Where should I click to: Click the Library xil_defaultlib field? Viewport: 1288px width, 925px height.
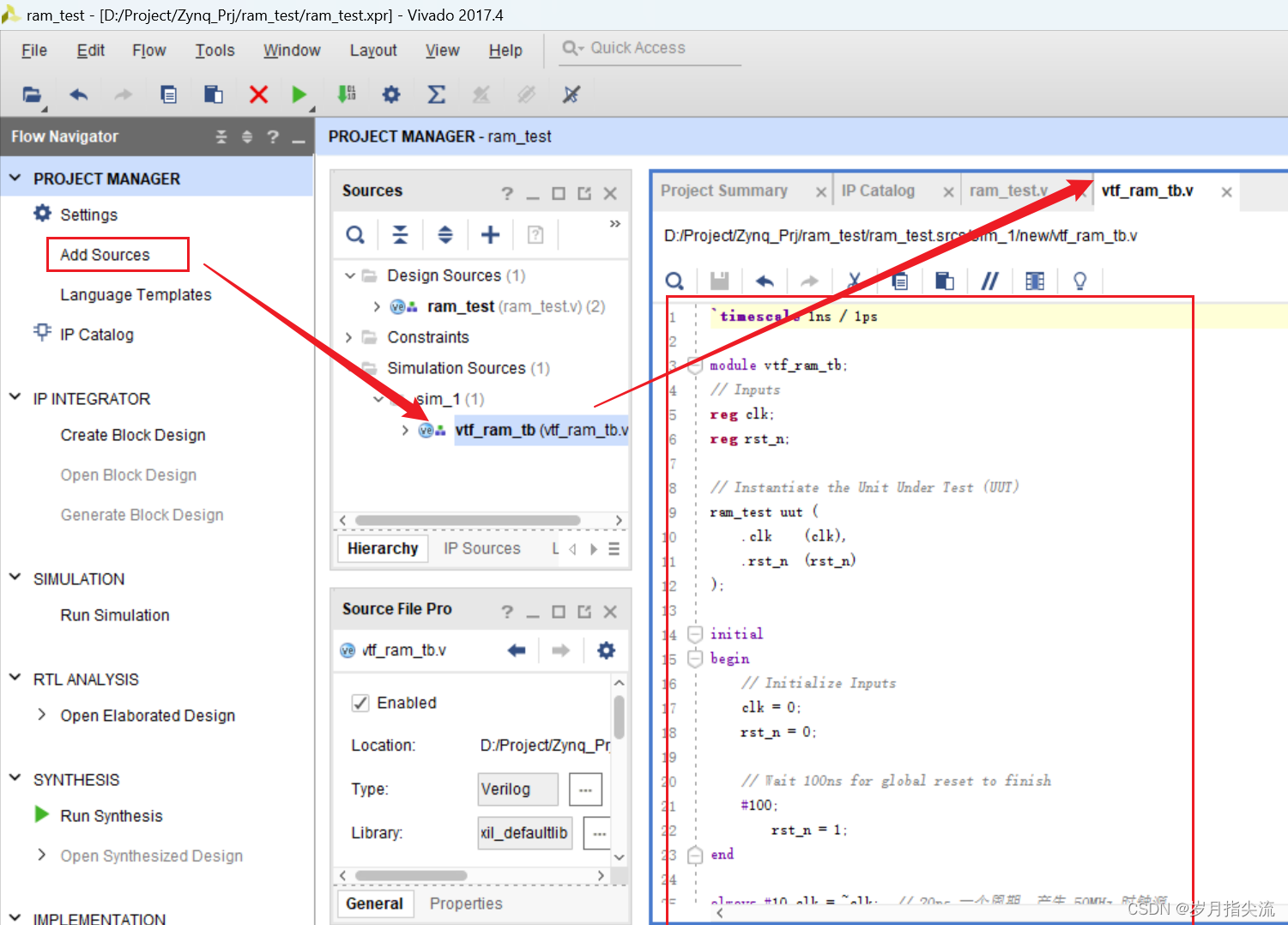pos(525,833)
